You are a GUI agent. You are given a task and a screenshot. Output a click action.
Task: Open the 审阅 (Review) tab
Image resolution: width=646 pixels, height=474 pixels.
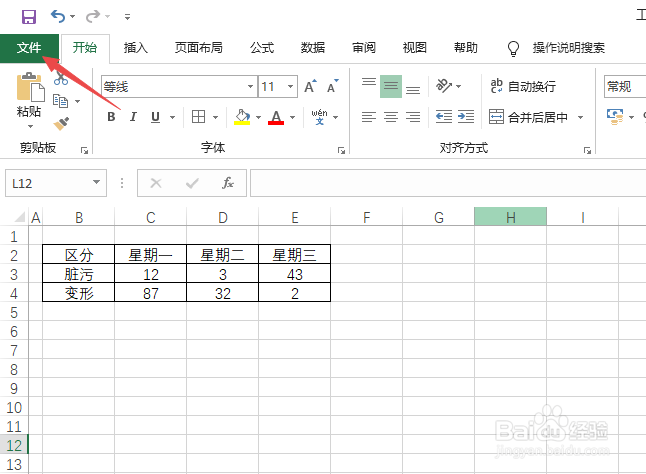[x=364, y=48]
